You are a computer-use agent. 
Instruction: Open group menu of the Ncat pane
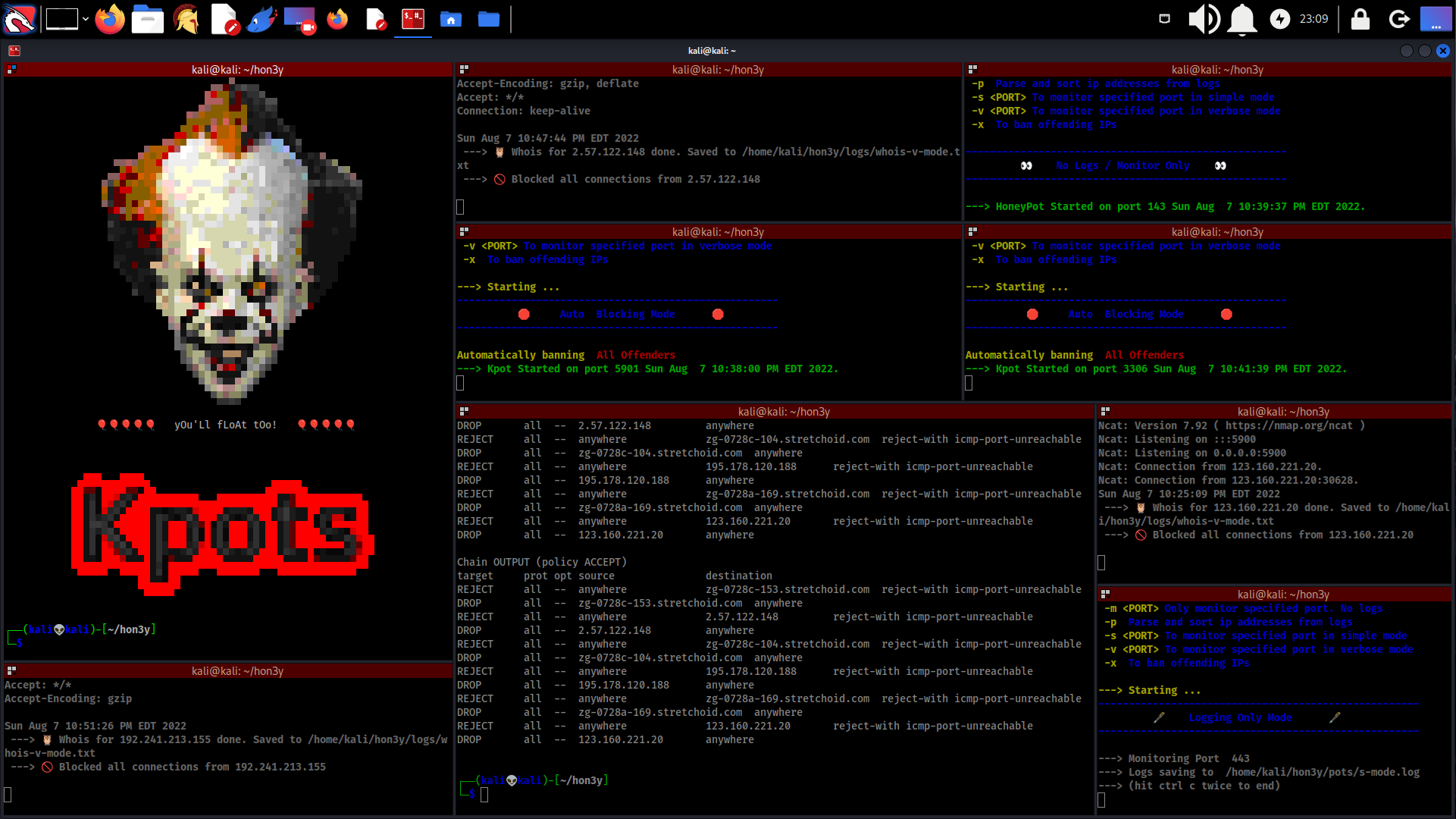[1105, 412]
